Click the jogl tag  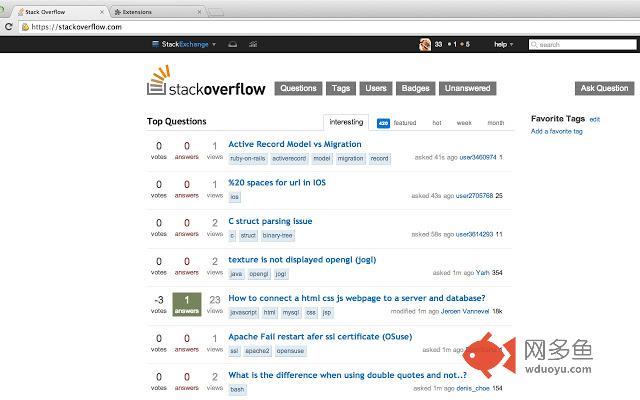281,274
